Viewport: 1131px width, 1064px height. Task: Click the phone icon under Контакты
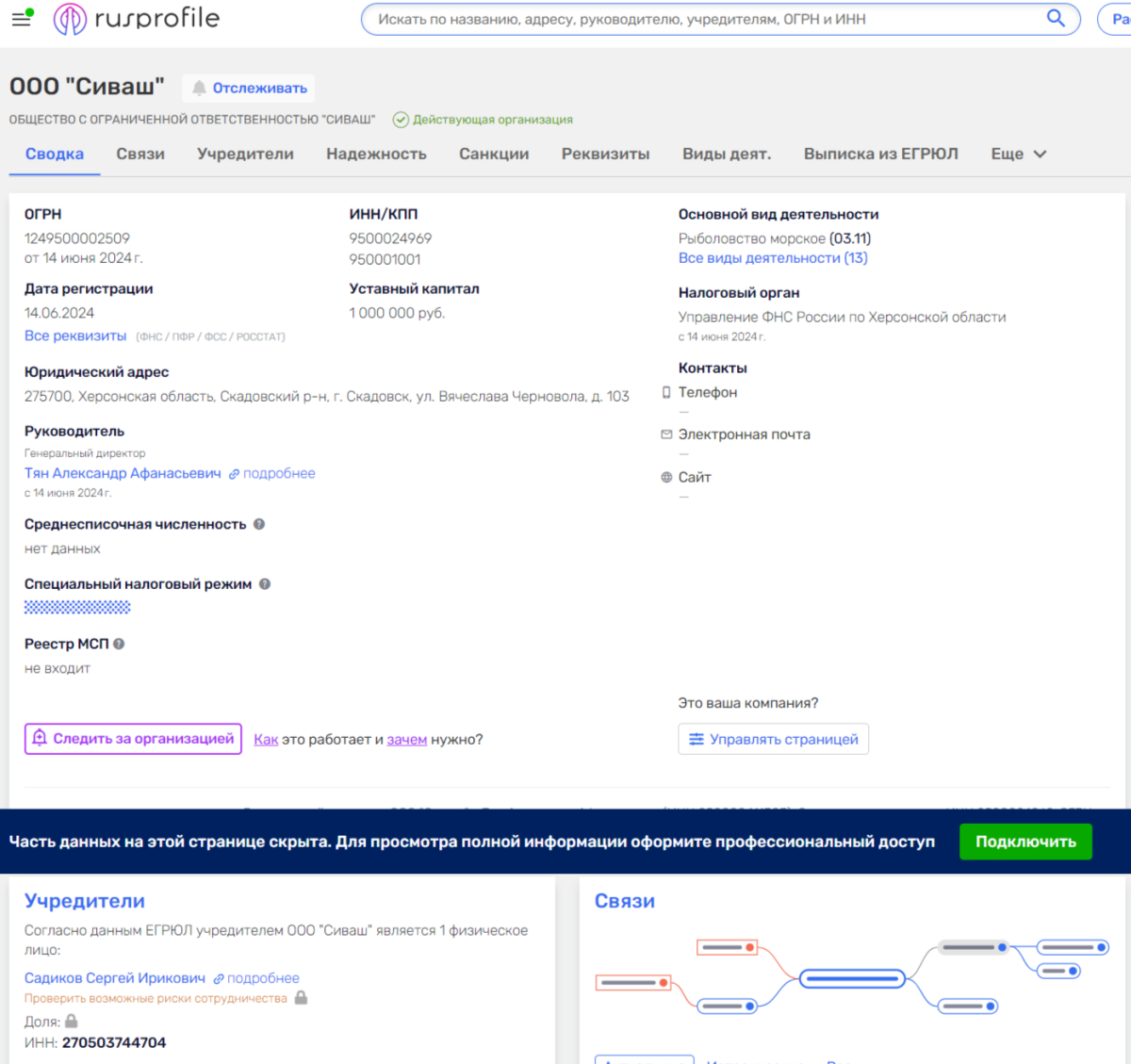(666, 392)
